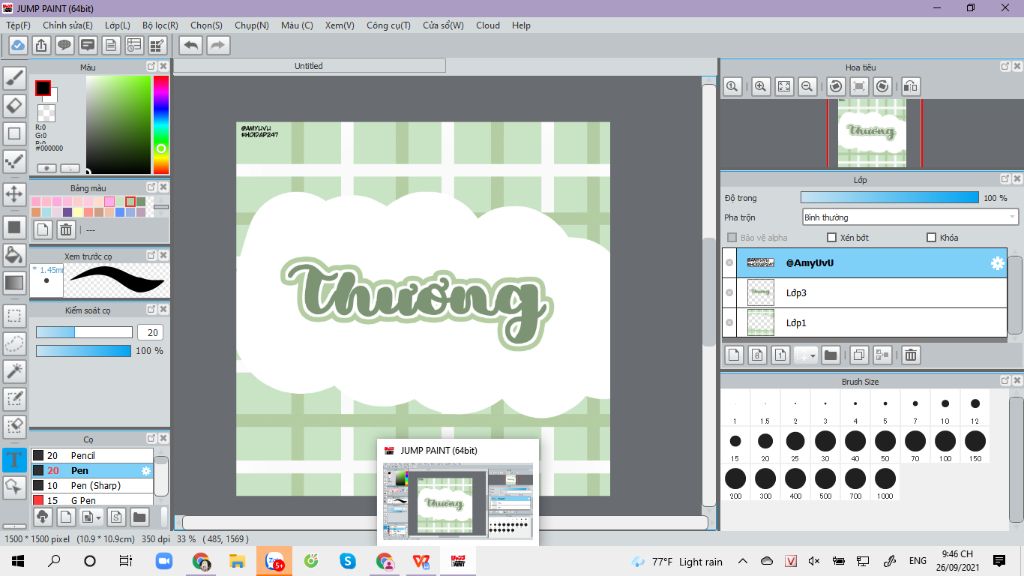Toggle the Xén bớt checkbox

(x=831, y=238)
